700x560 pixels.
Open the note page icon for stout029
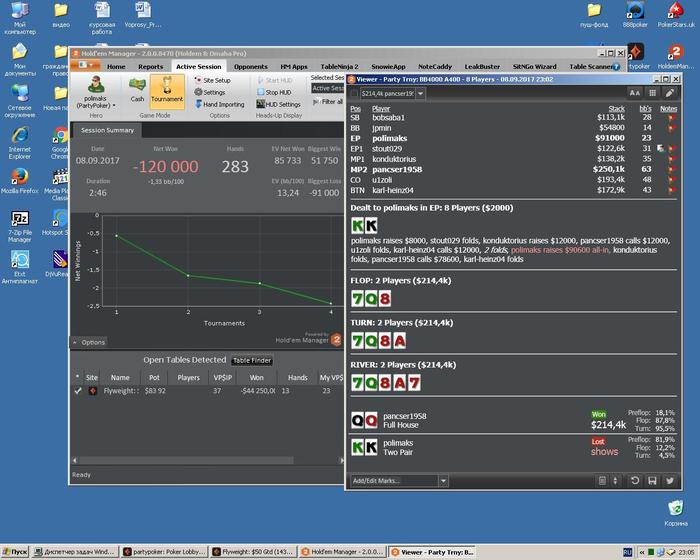(x=661, y=148)
